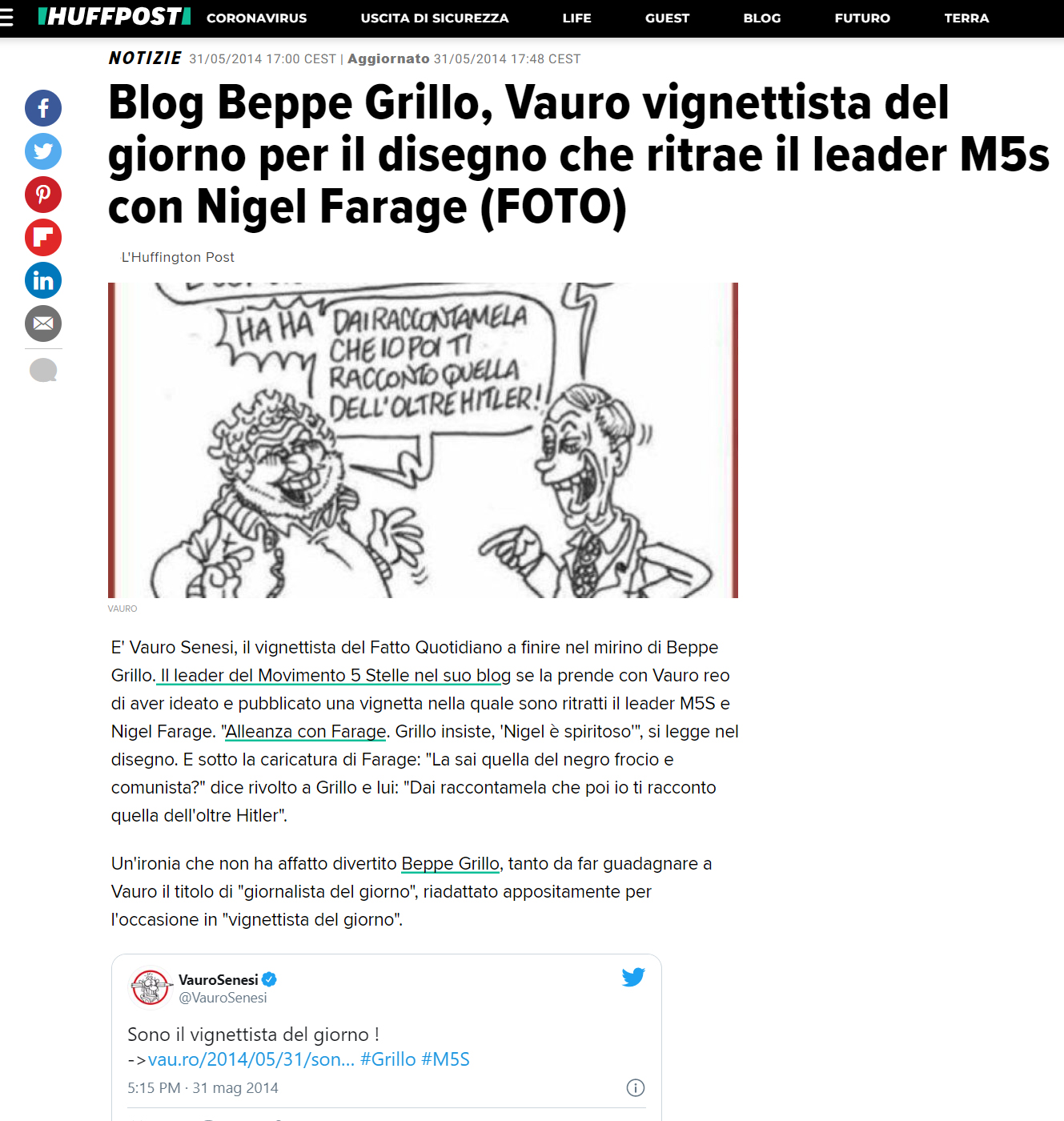Viewport: 1064px width, 1121px height.
Task: Open the Blog section
Action: click(x=762, y=18)
